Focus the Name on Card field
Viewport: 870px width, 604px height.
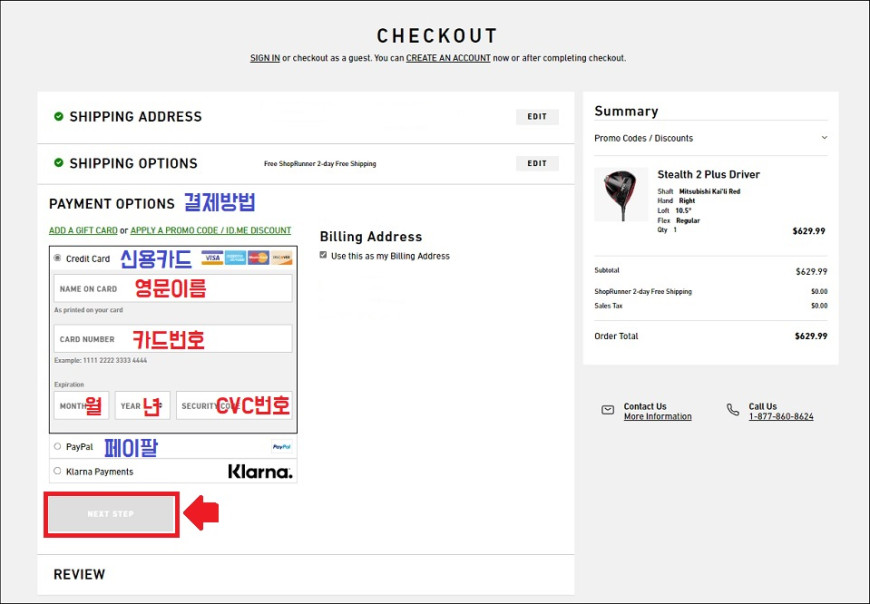click(173, 288)
